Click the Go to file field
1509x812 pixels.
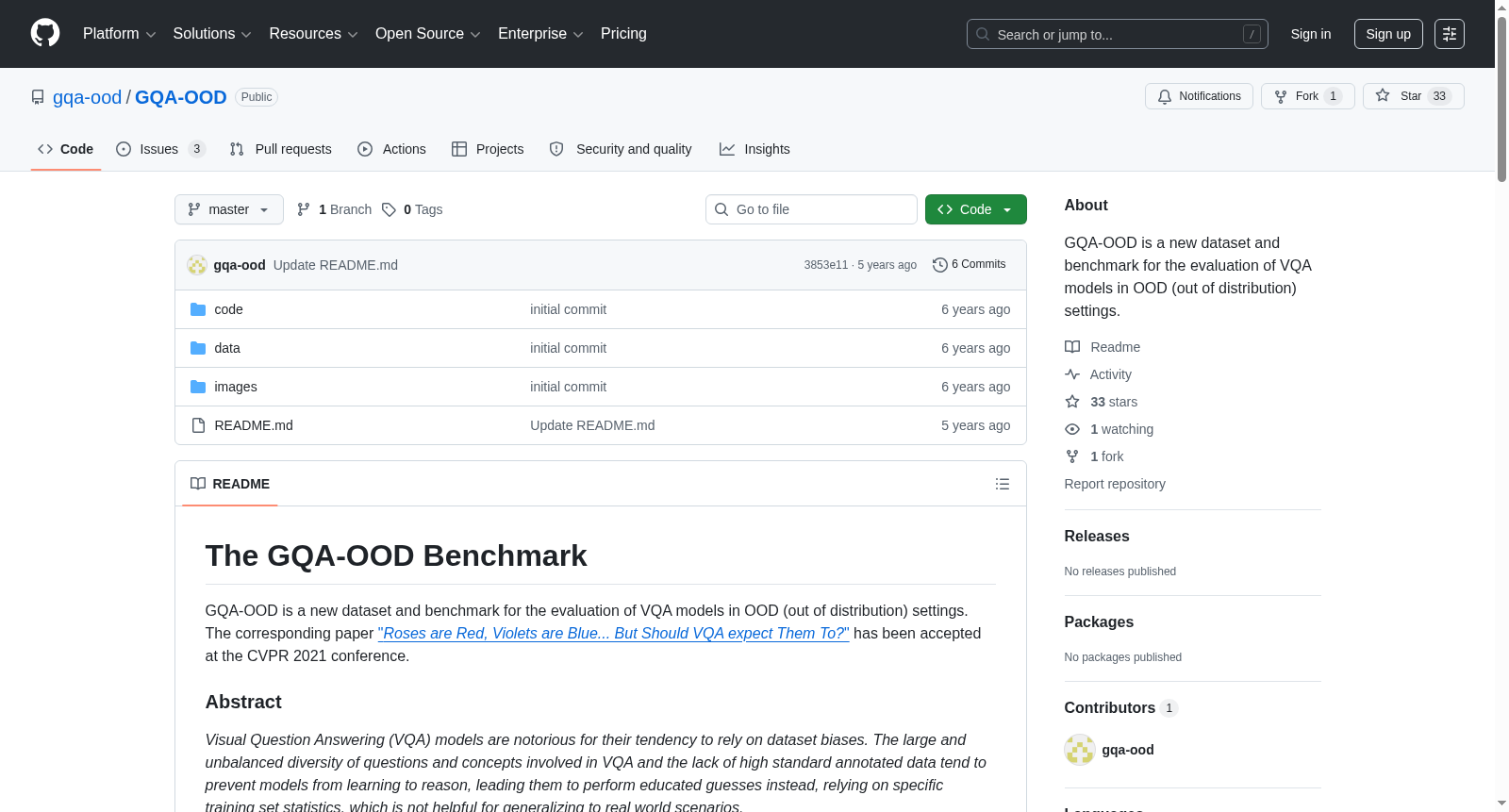811,209
